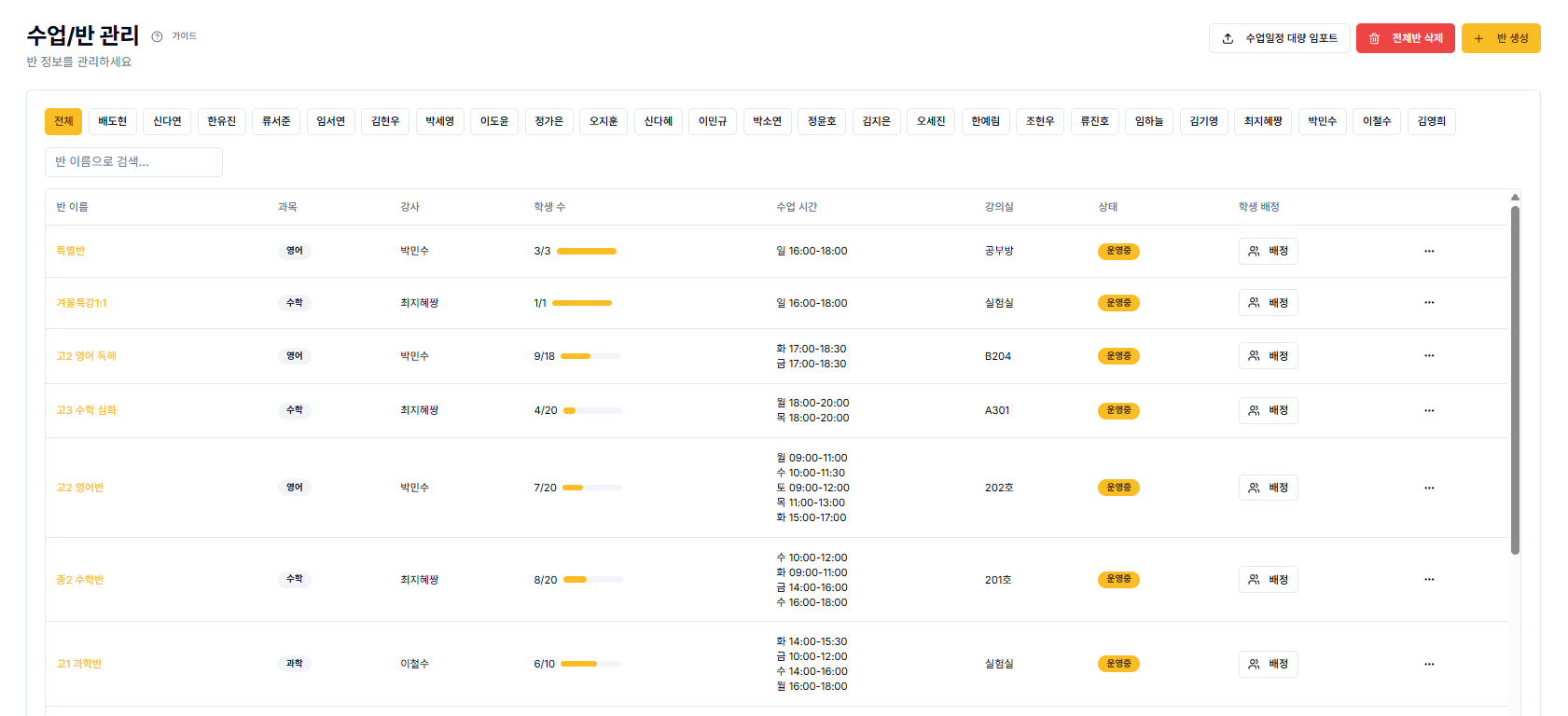Image resolution: width=1568 pixels, height=716 pixels.
Task: Click the trash icon in 전체반 삭제
Action: pyautogui.click(x=1374, y=38)
